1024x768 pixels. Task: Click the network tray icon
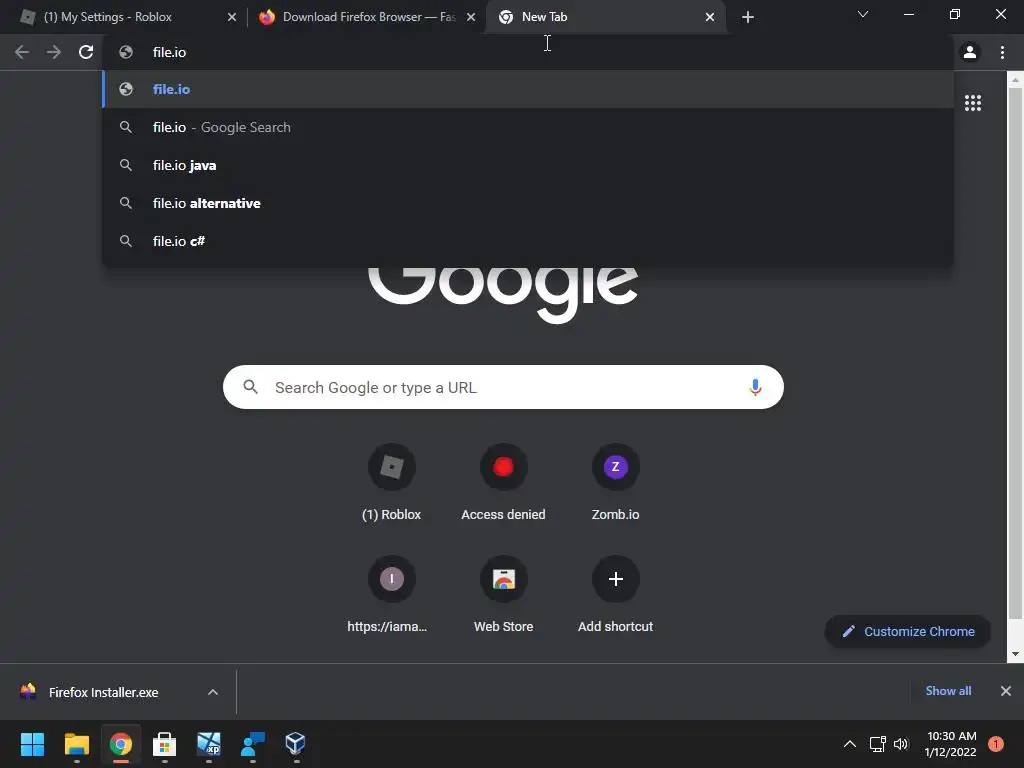[877, 744]
